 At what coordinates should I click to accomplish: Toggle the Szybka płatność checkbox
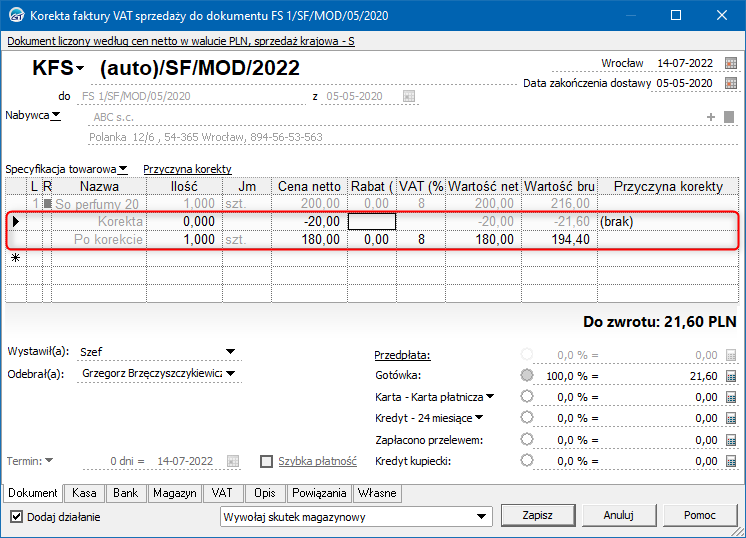click(x=266, y=461)
